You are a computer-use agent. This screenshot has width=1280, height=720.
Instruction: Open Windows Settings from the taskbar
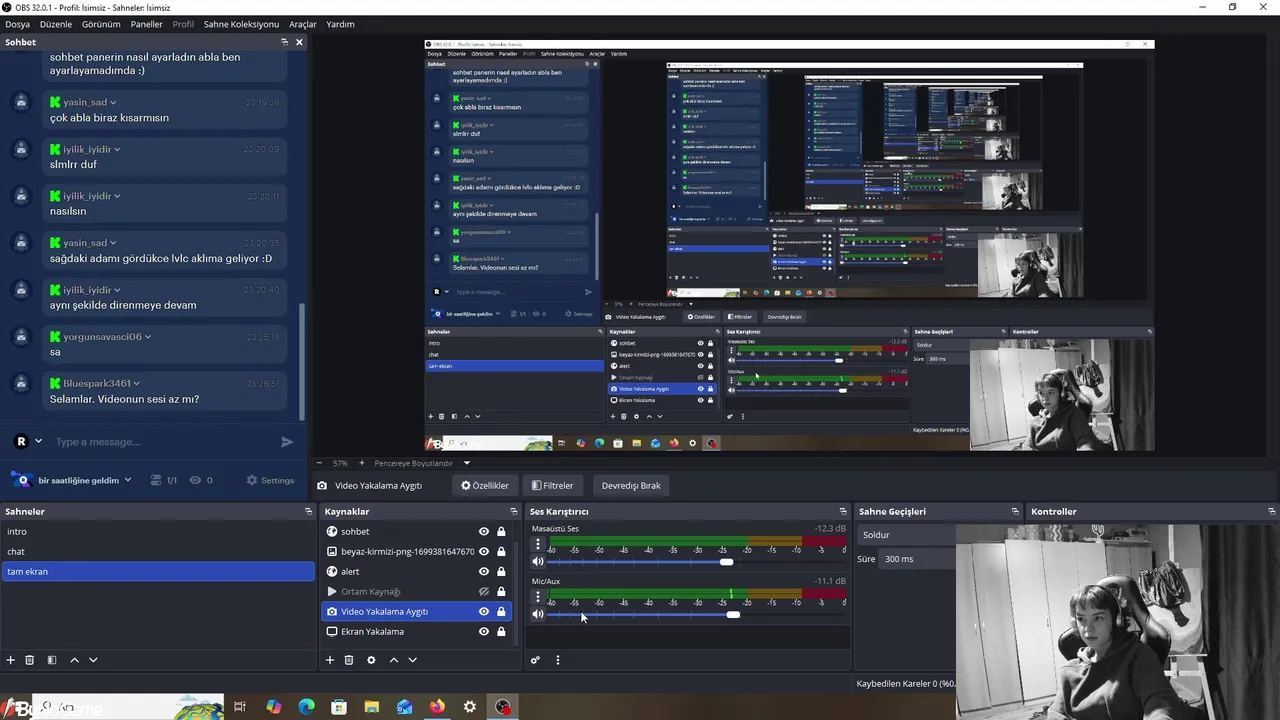[x=470, y=707]
